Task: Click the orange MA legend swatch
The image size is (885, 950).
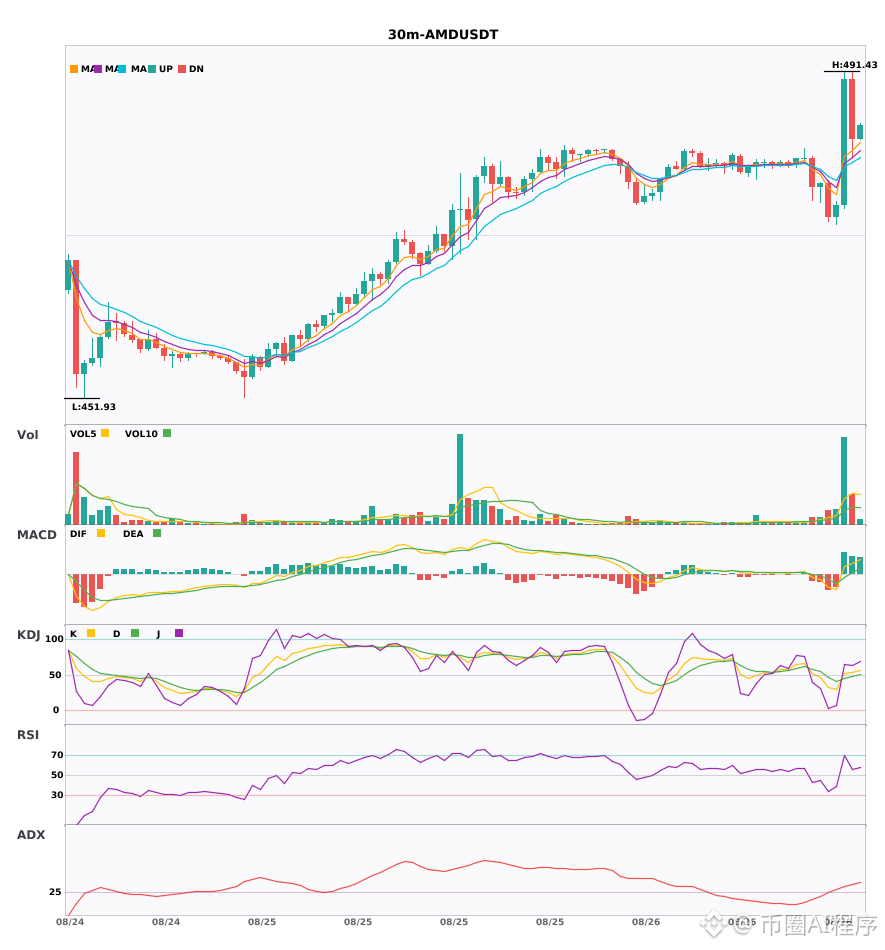Action: 74,69
